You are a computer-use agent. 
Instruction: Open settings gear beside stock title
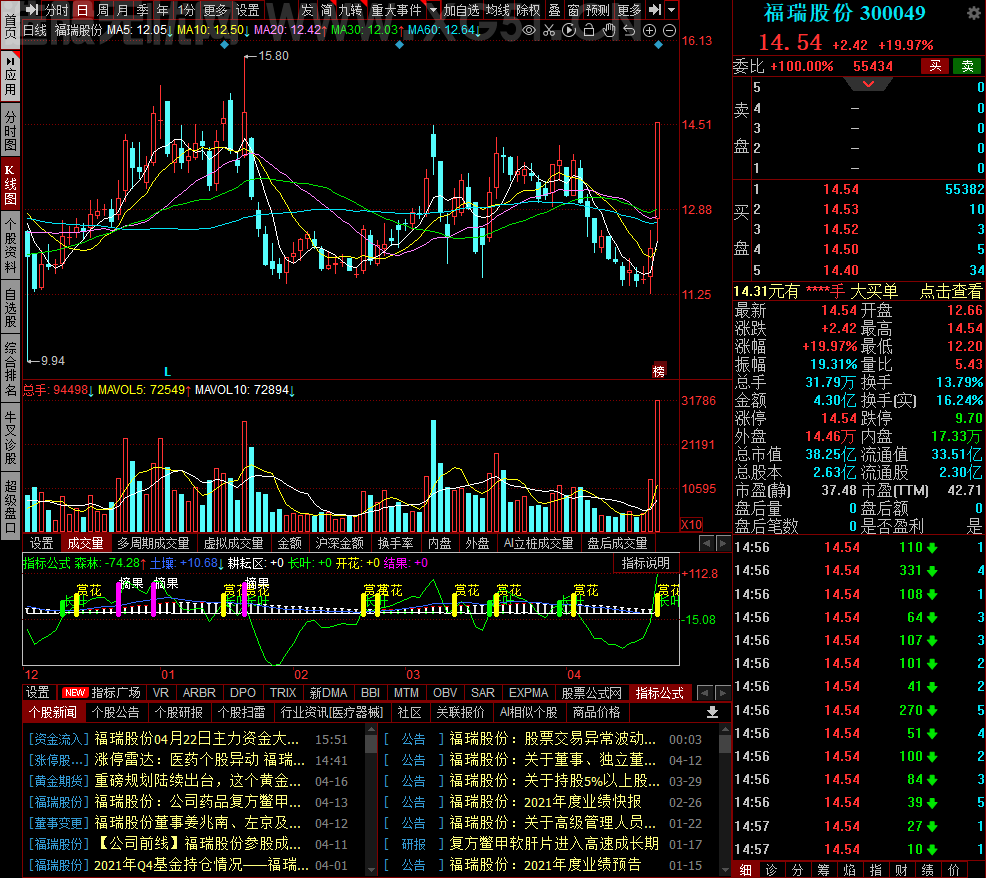point(973,13)
